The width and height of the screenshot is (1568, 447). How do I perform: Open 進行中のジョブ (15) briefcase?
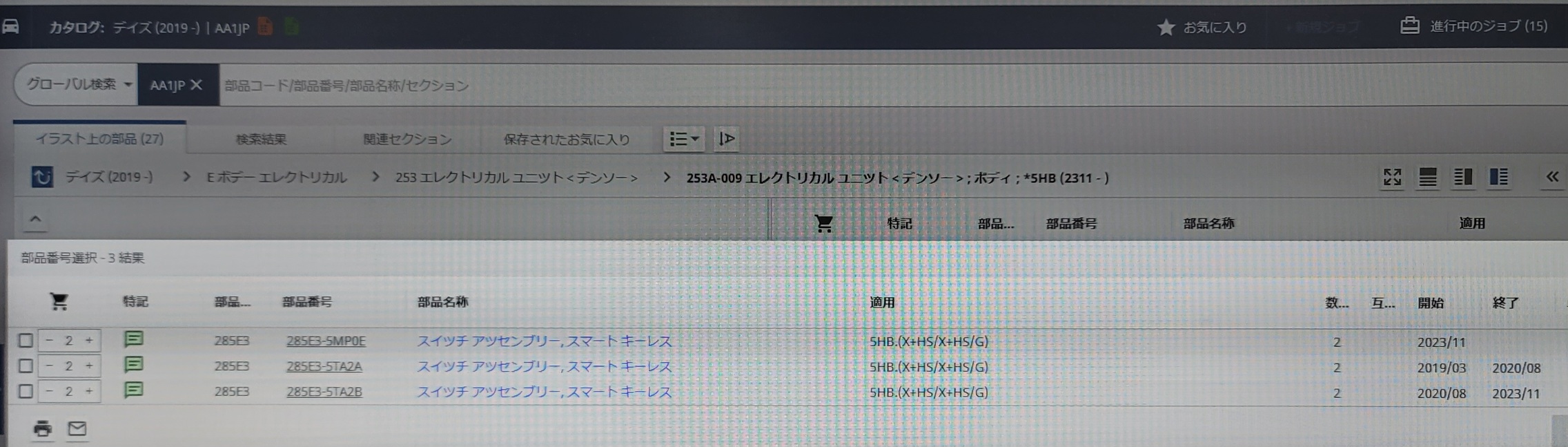(x=1409, y=26)
